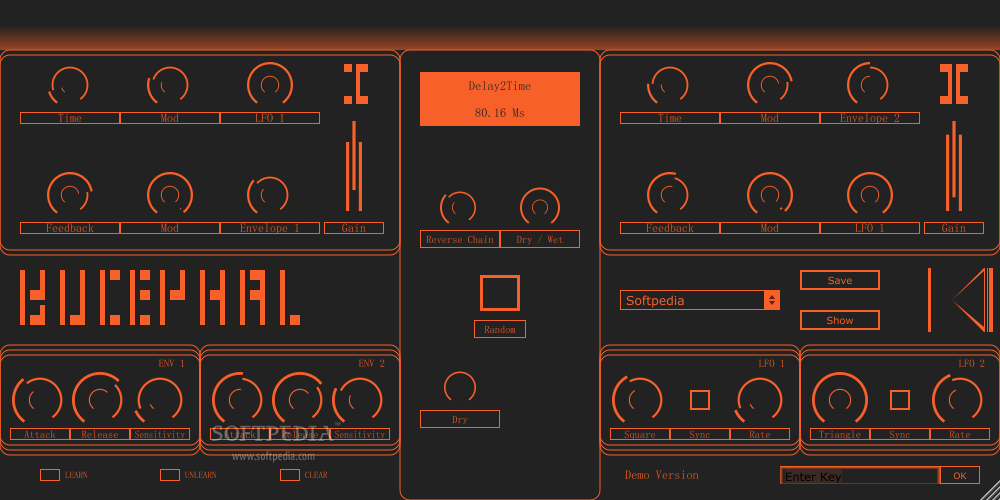Click the right delay Gain bar meter
1000x500 pixels.
point(953,166)
